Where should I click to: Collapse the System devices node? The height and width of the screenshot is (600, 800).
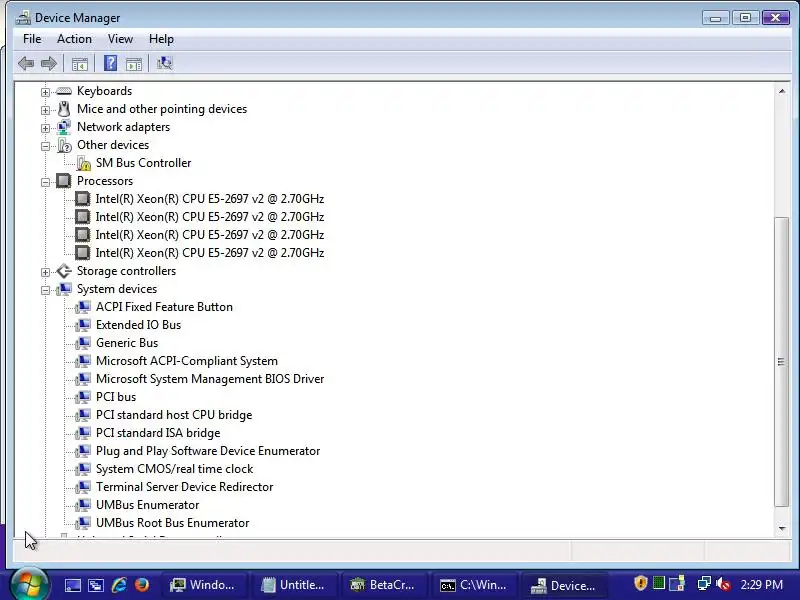[45, 290]
